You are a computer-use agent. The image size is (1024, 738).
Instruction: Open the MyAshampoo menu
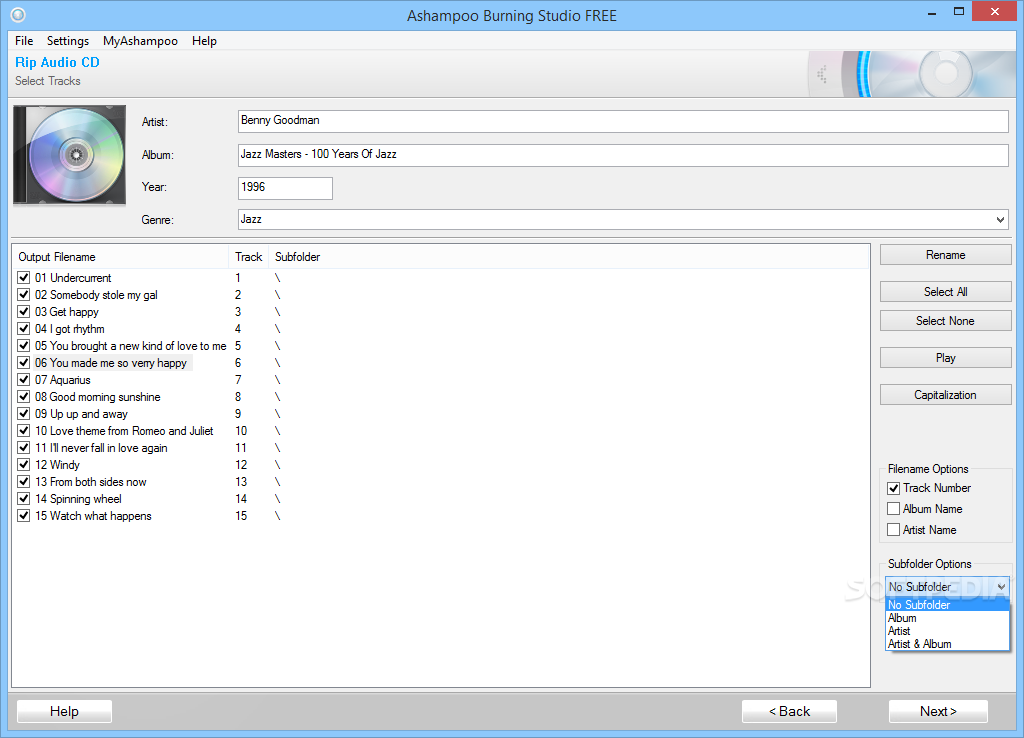tap(140, 40)
